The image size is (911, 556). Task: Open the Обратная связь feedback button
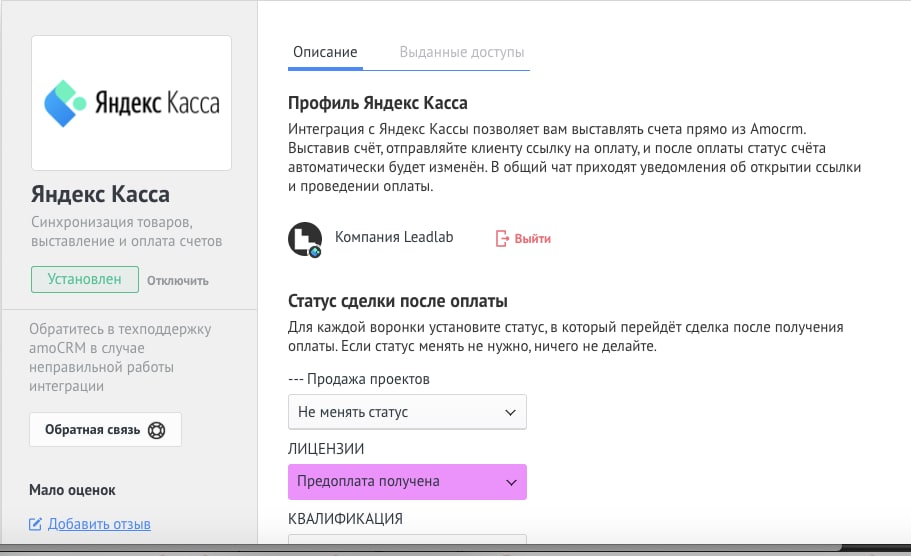coord(105,430)
